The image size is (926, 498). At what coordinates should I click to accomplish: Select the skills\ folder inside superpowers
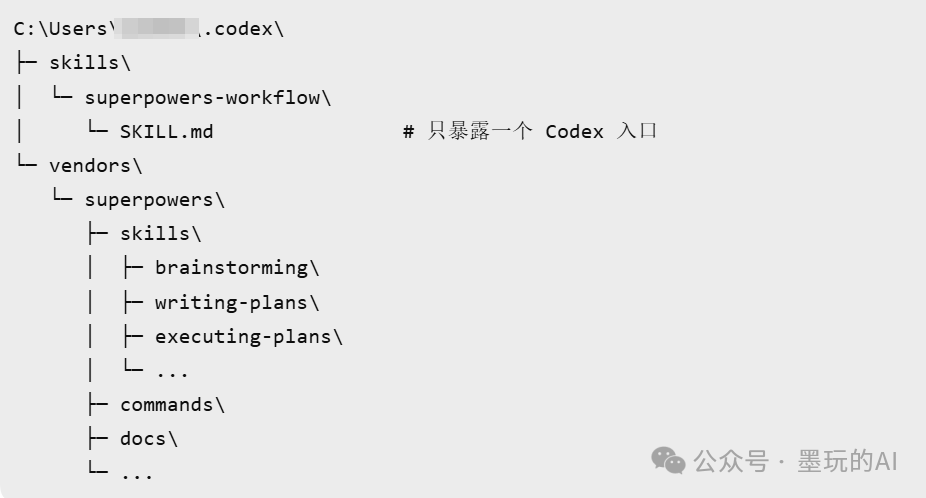[x=161, y=233]
